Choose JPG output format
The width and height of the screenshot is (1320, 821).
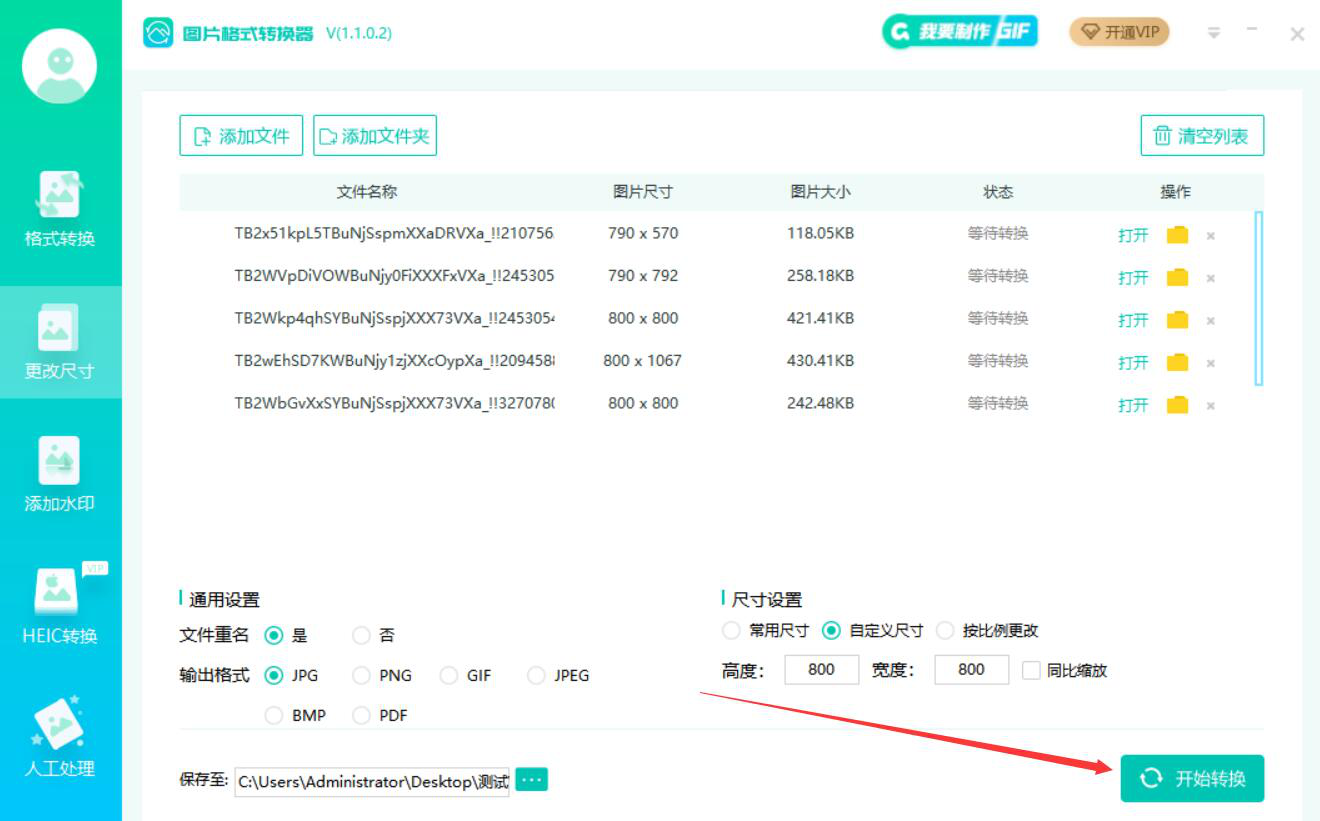pyautogui.click(x=274, y=675)
